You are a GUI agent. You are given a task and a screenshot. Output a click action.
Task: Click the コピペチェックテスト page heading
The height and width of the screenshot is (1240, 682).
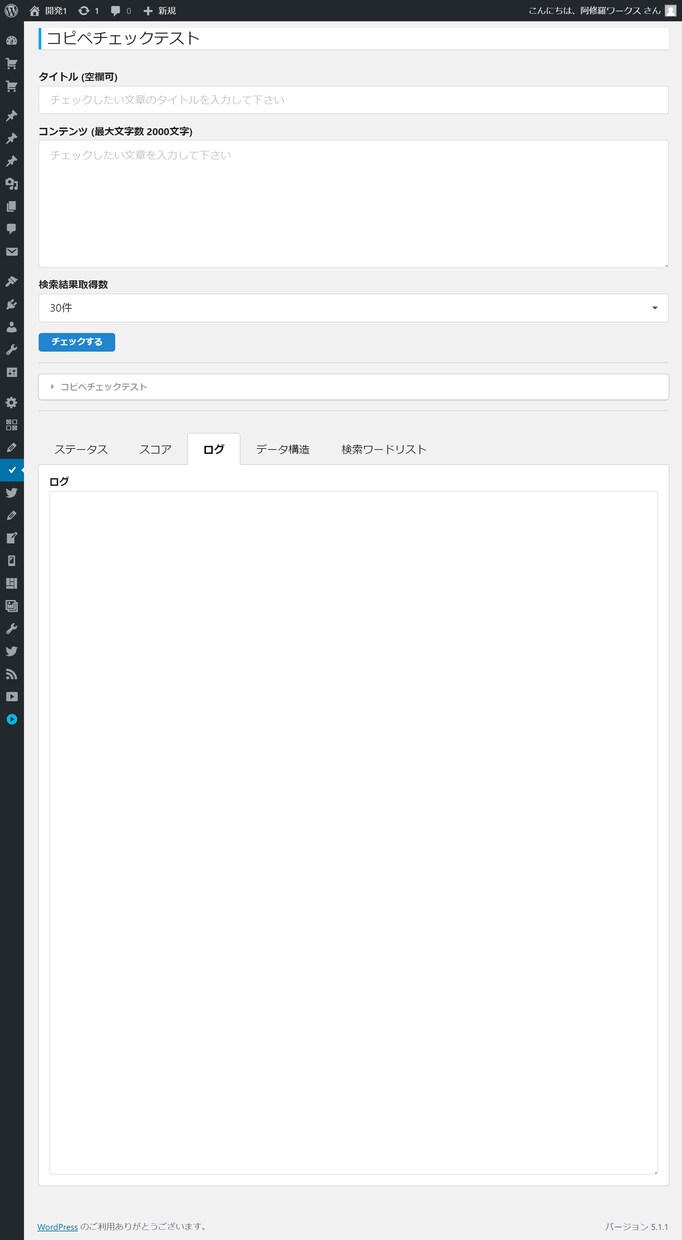coord(123,39)
